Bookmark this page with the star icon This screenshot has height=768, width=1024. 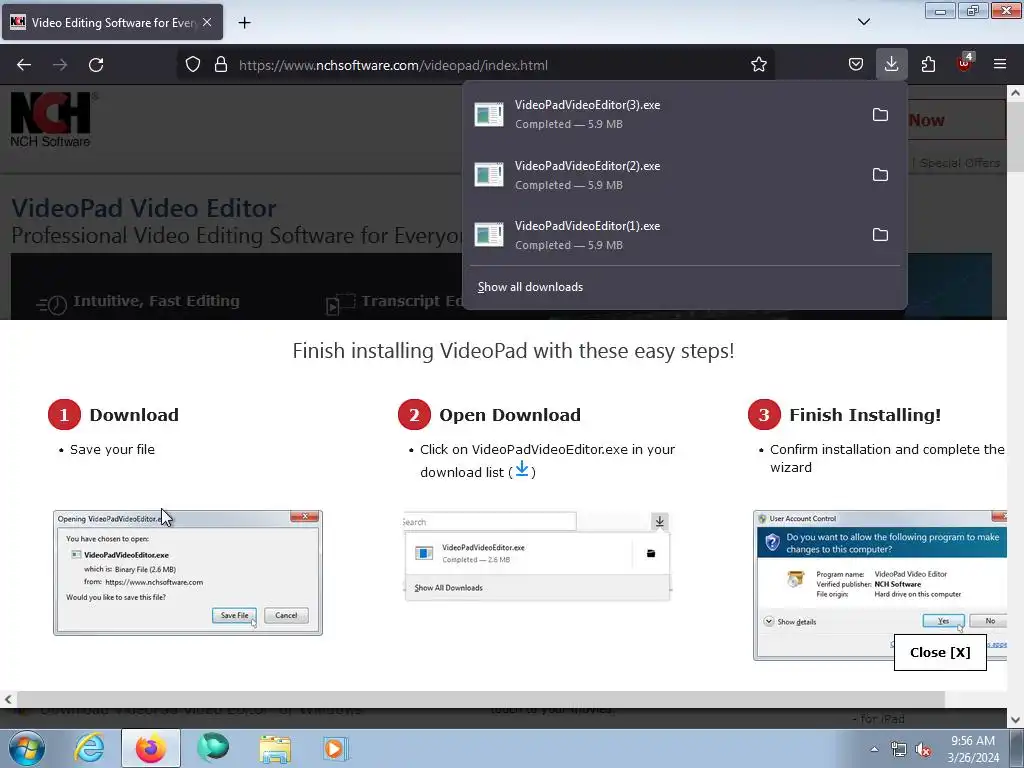point(758,65)
